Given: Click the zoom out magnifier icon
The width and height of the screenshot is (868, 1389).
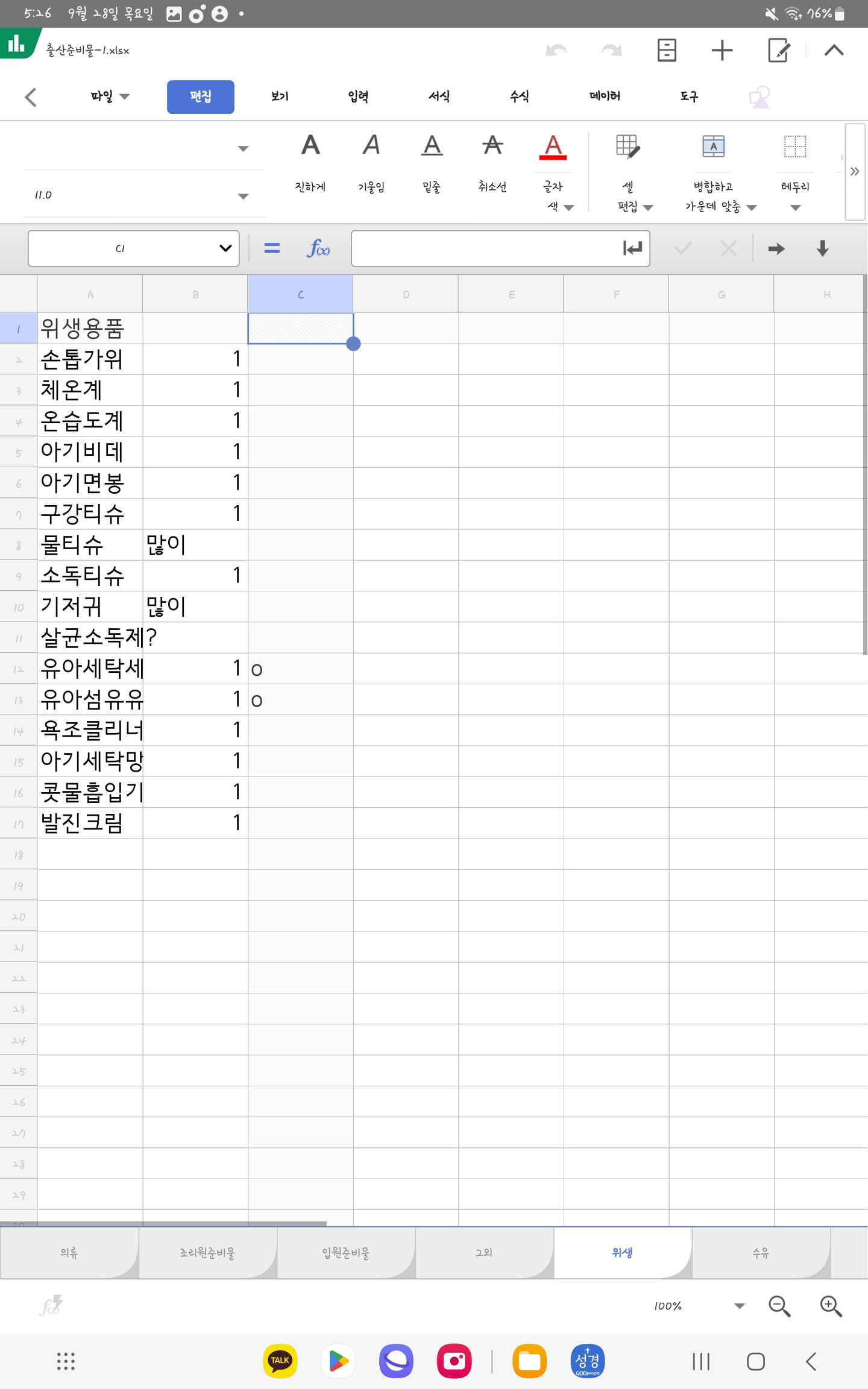Looking at the screenshot, I should coord(779,1306).
